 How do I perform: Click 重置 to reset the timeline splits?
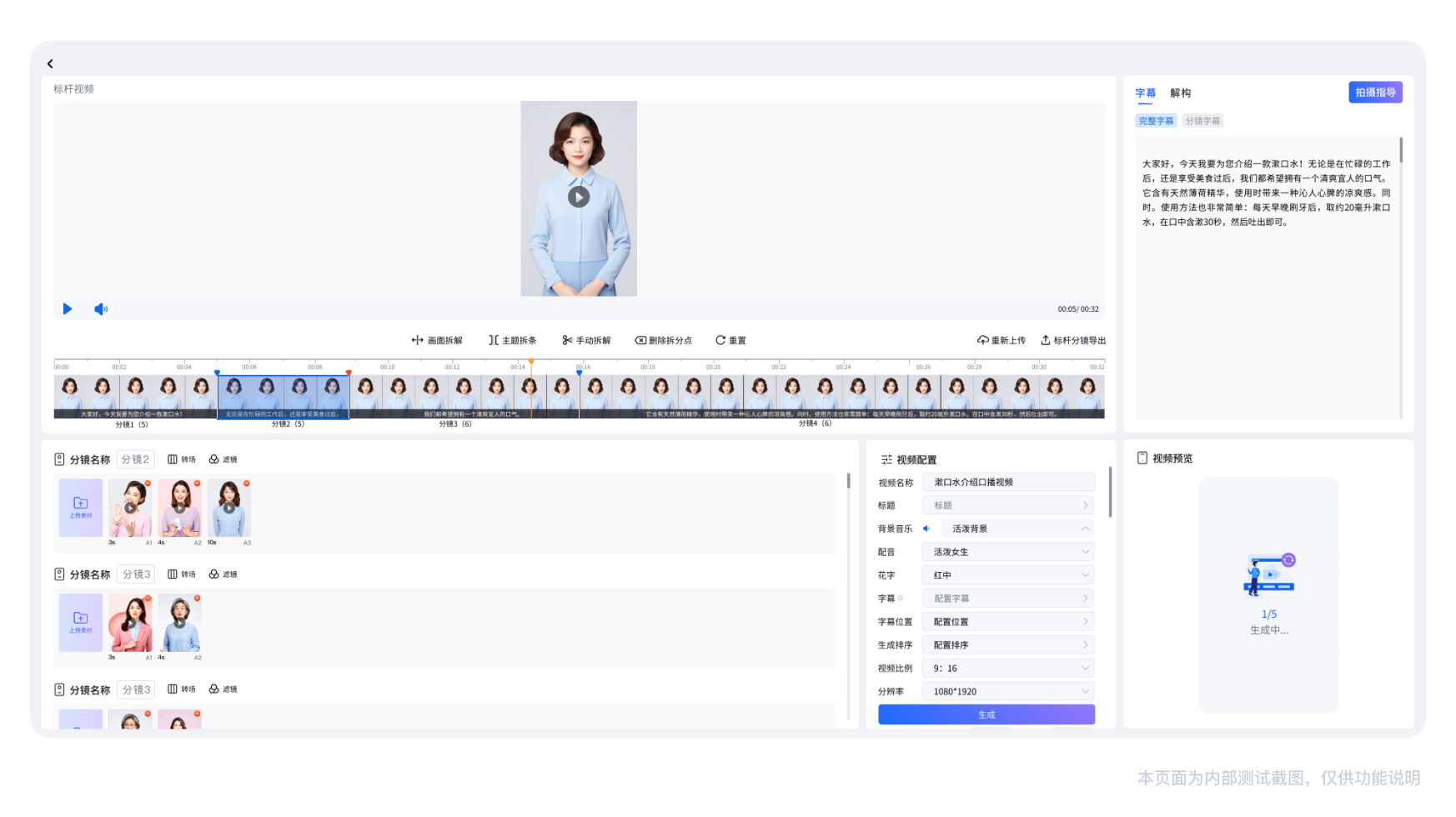(731, 340)
